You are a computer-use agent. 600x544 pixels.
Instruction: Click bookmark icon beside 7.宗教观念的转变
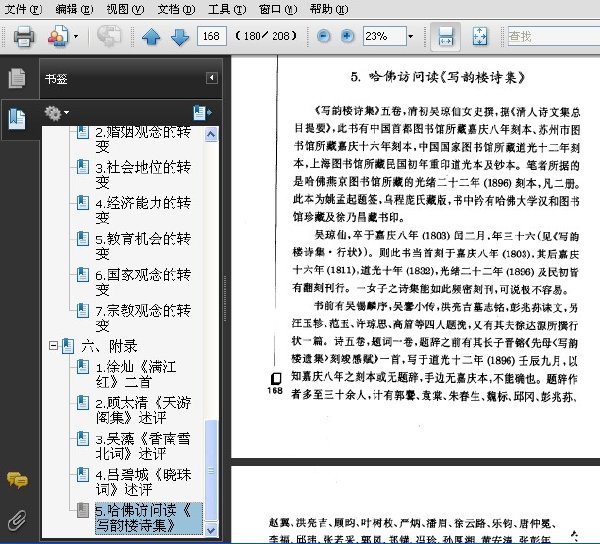pyautogui.click(x=83, y=311)
